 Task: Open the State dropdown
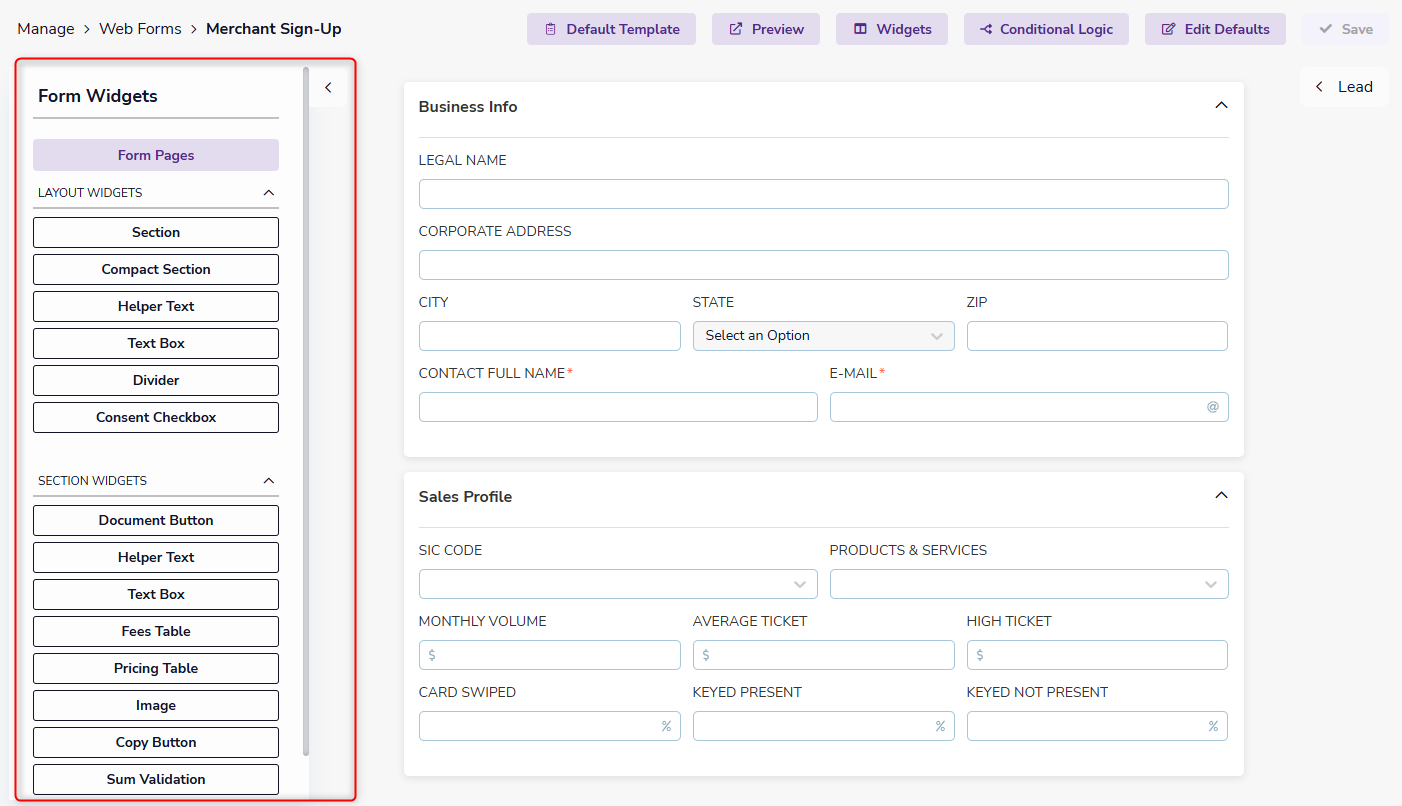coord(823,336)
